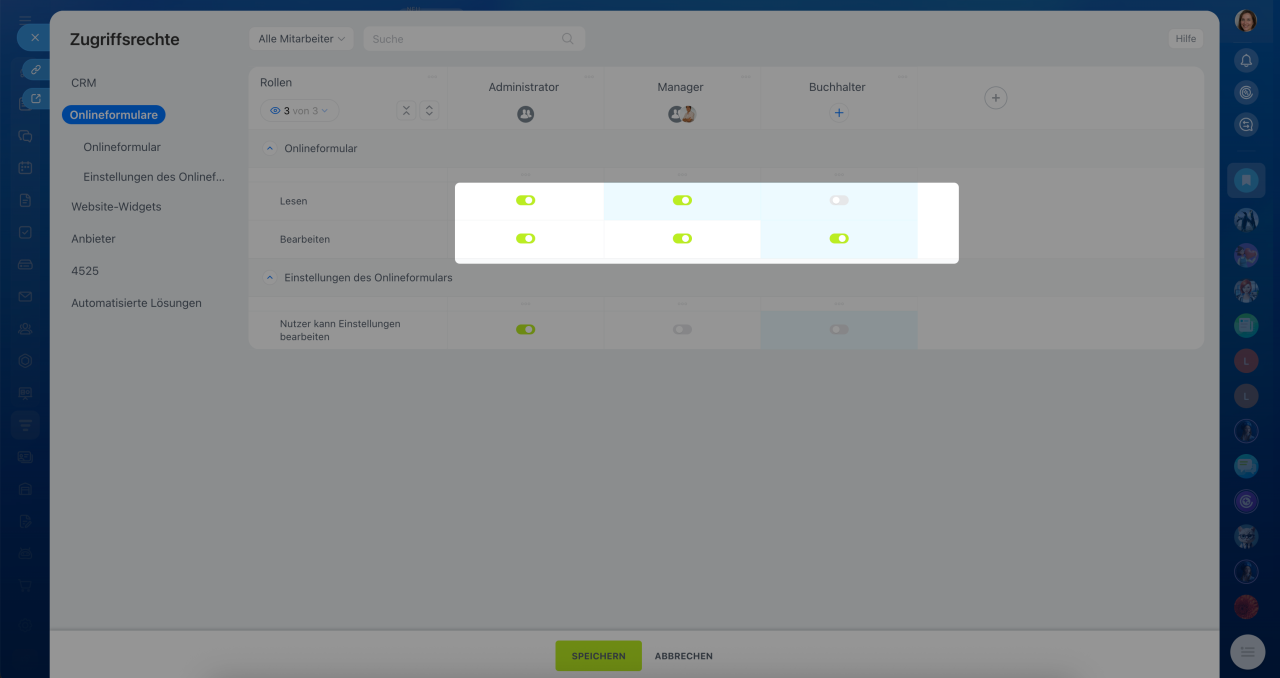Open the Buchhalter role three-dot menu
The height and width of the screenshot is (678, 1280).
pos(903,77)
